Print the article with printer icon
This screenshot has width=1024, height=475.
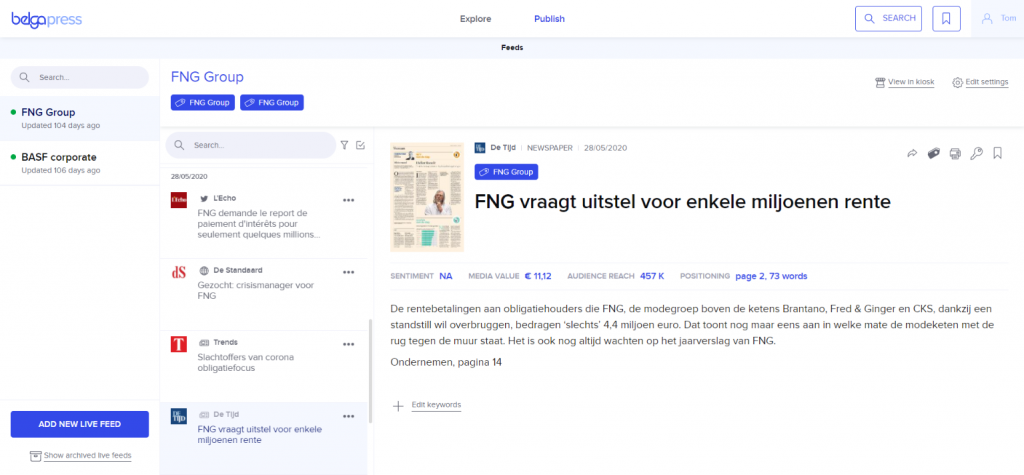tap(955, 153)
